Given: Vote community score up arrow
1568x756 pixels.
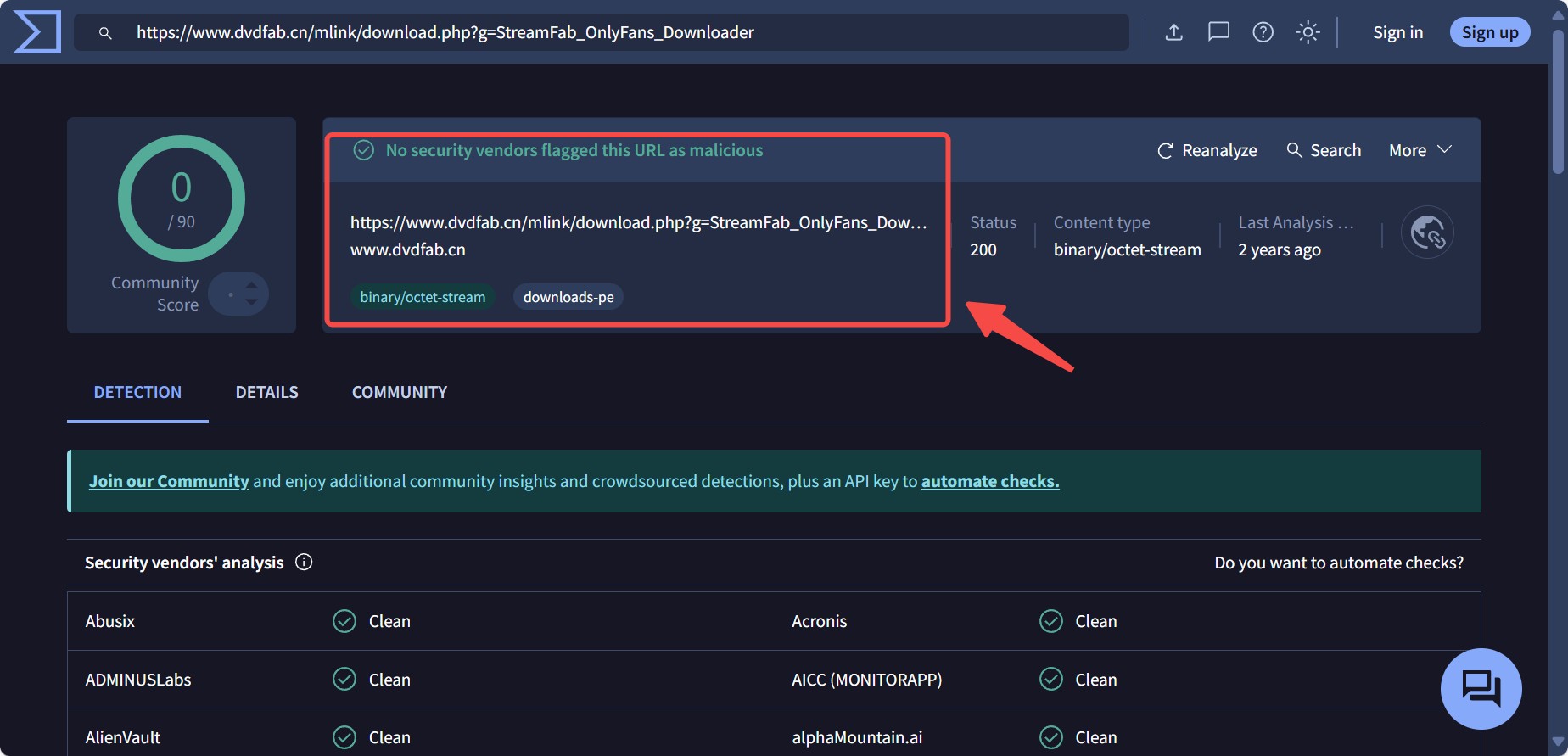Looking at the screenshot, I should coord(251,285).
